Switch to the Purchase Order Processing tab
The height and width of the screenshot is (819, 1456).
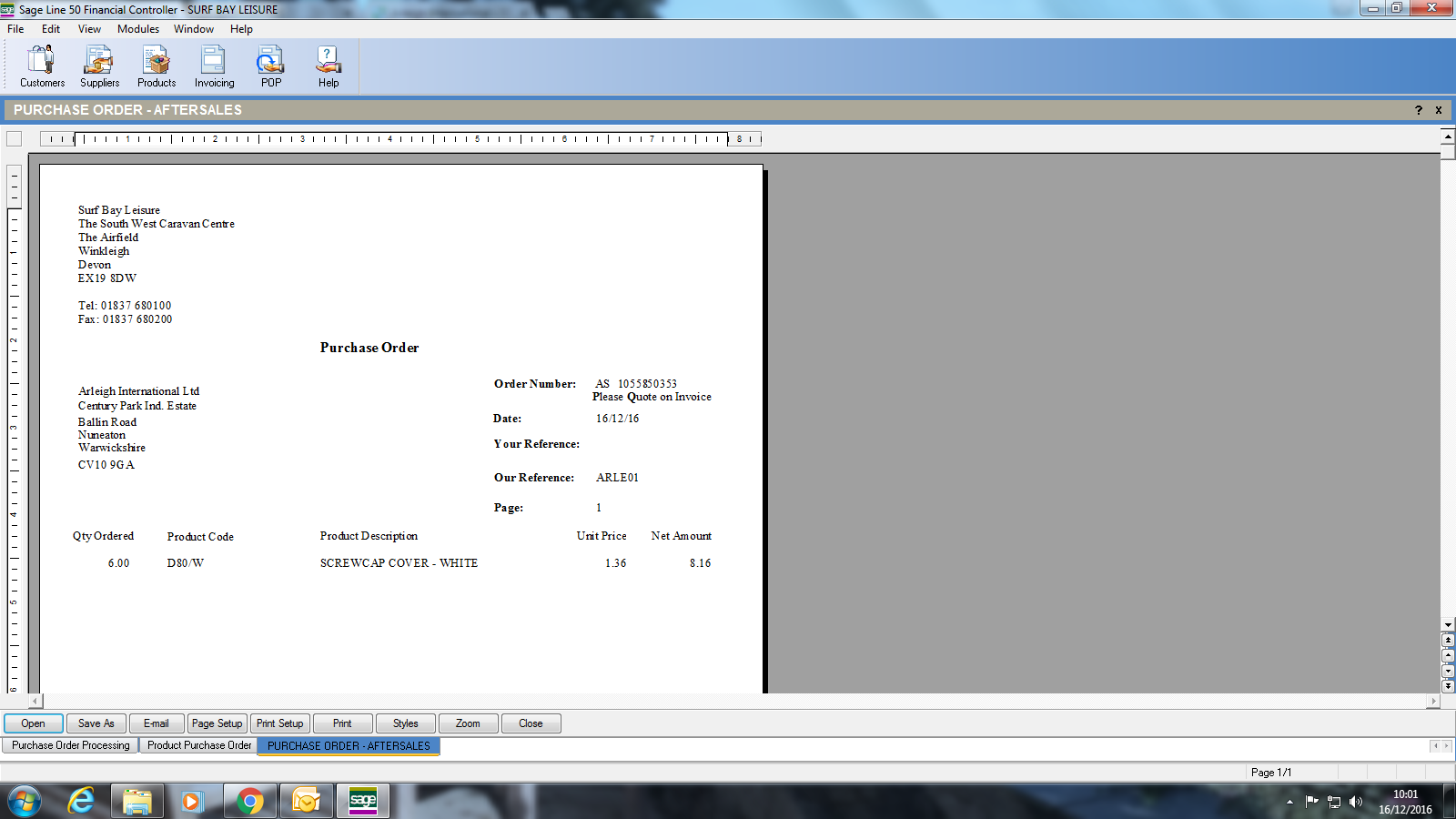71,745
